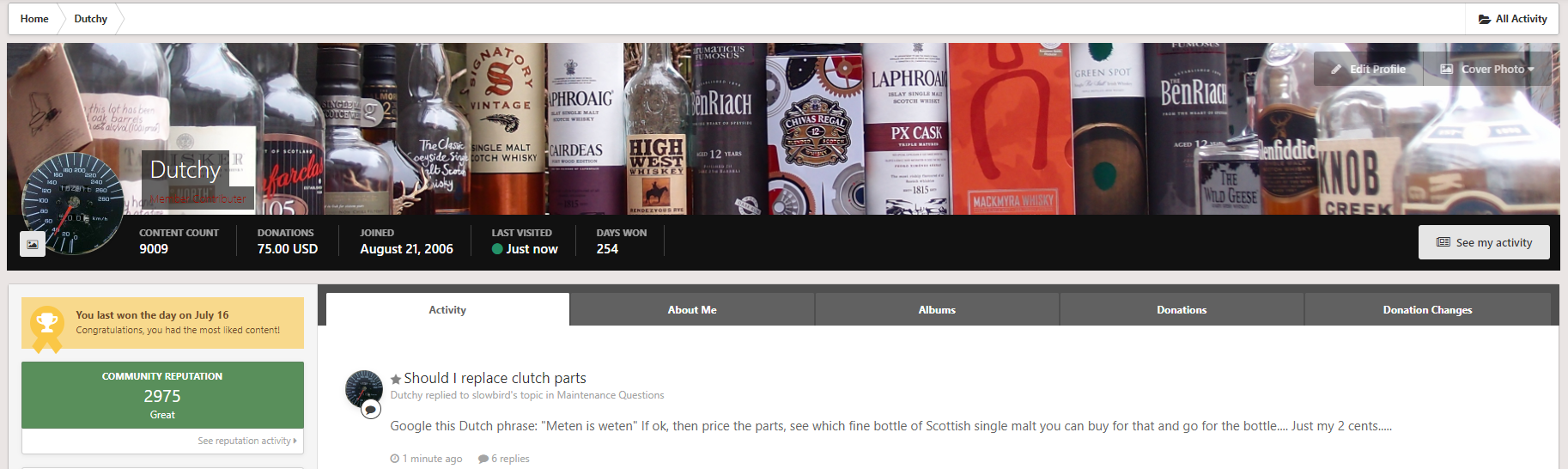Click the clock icon next to 1 minute ago

click(x=395, y=459)
